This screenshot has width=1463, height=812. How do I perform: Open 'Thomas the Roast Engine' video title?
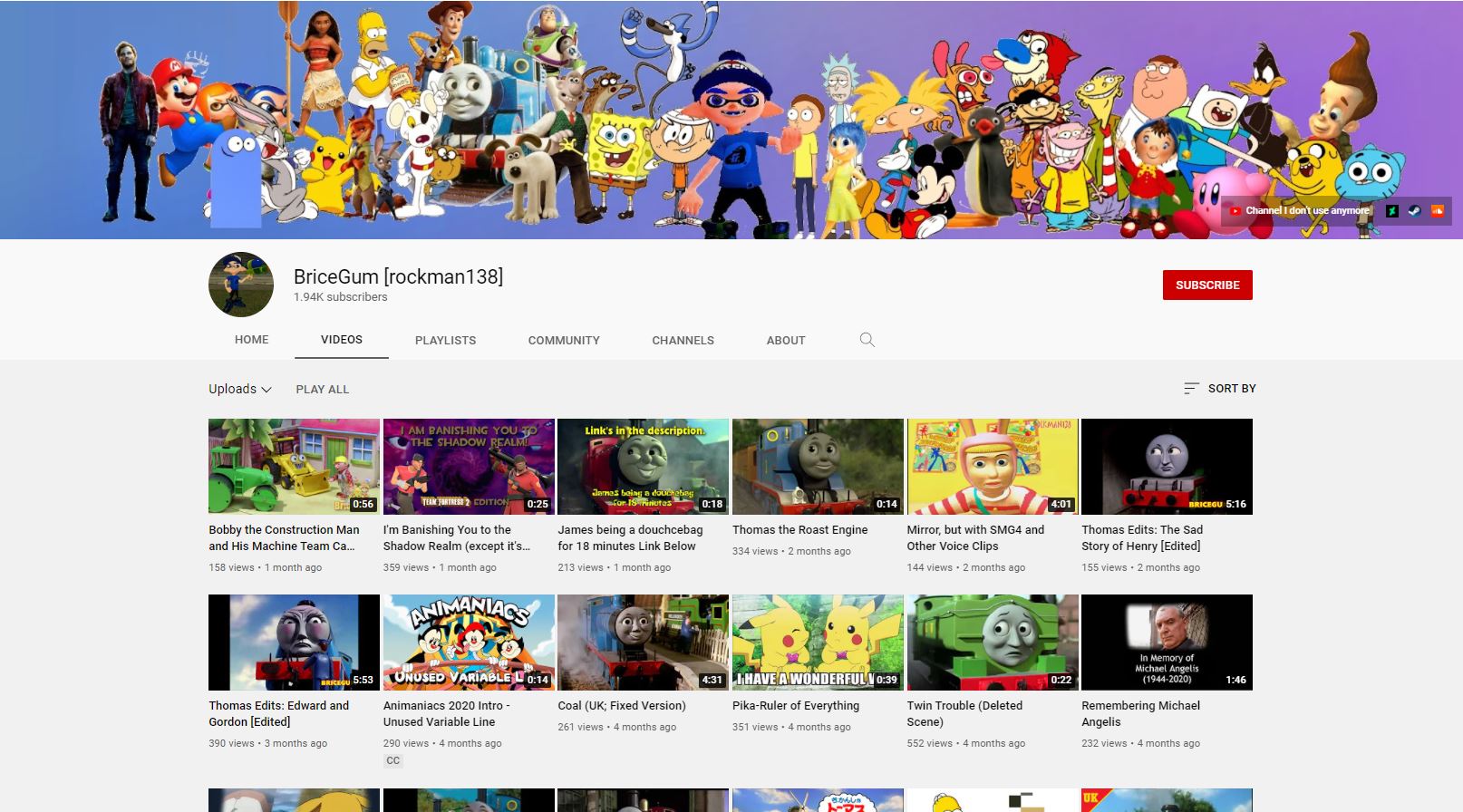tap(799, 530)
